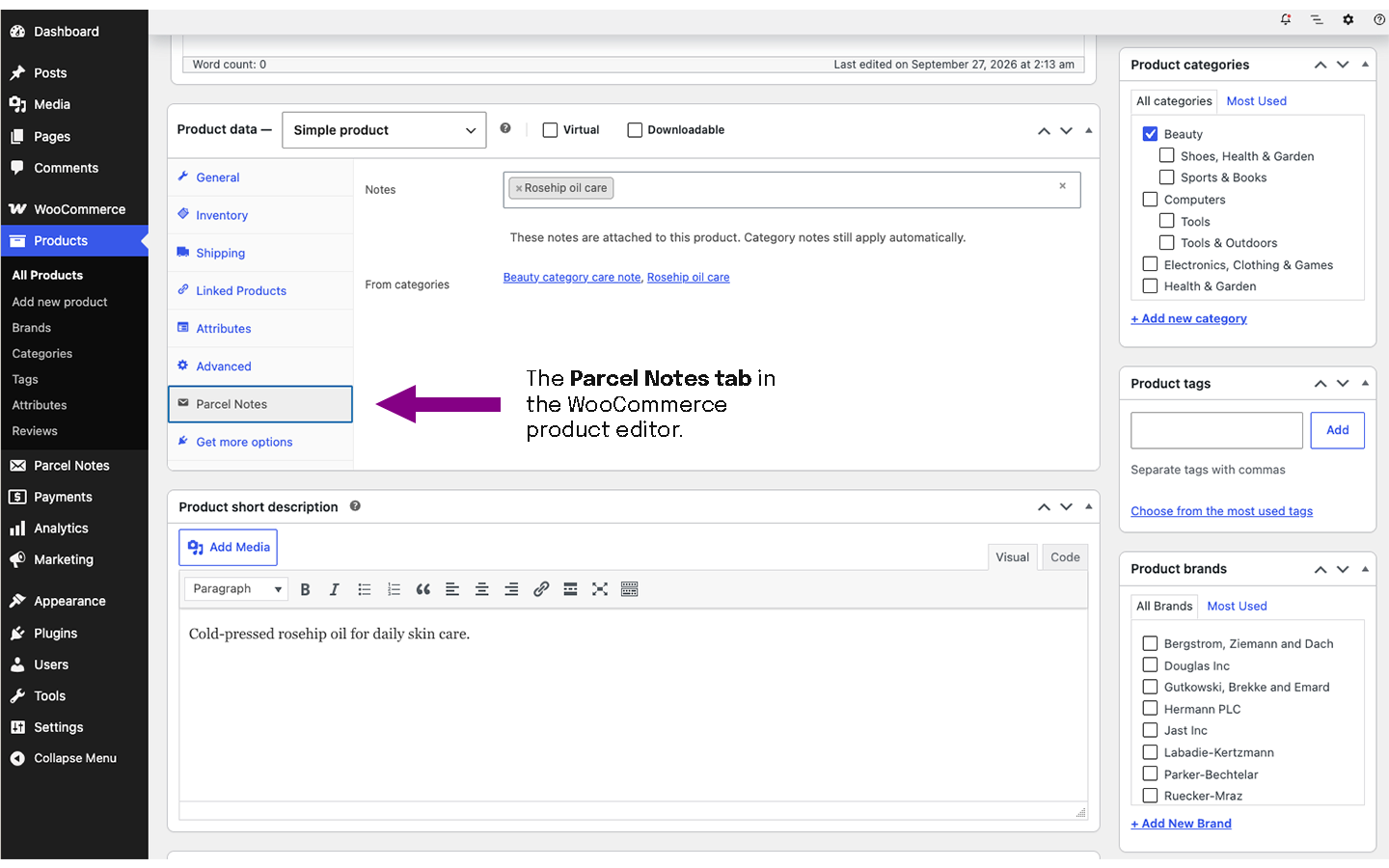Open Parcel Notes sidebar menu
The height and width of the screenshot is (868, 1389).
(74, 466)
